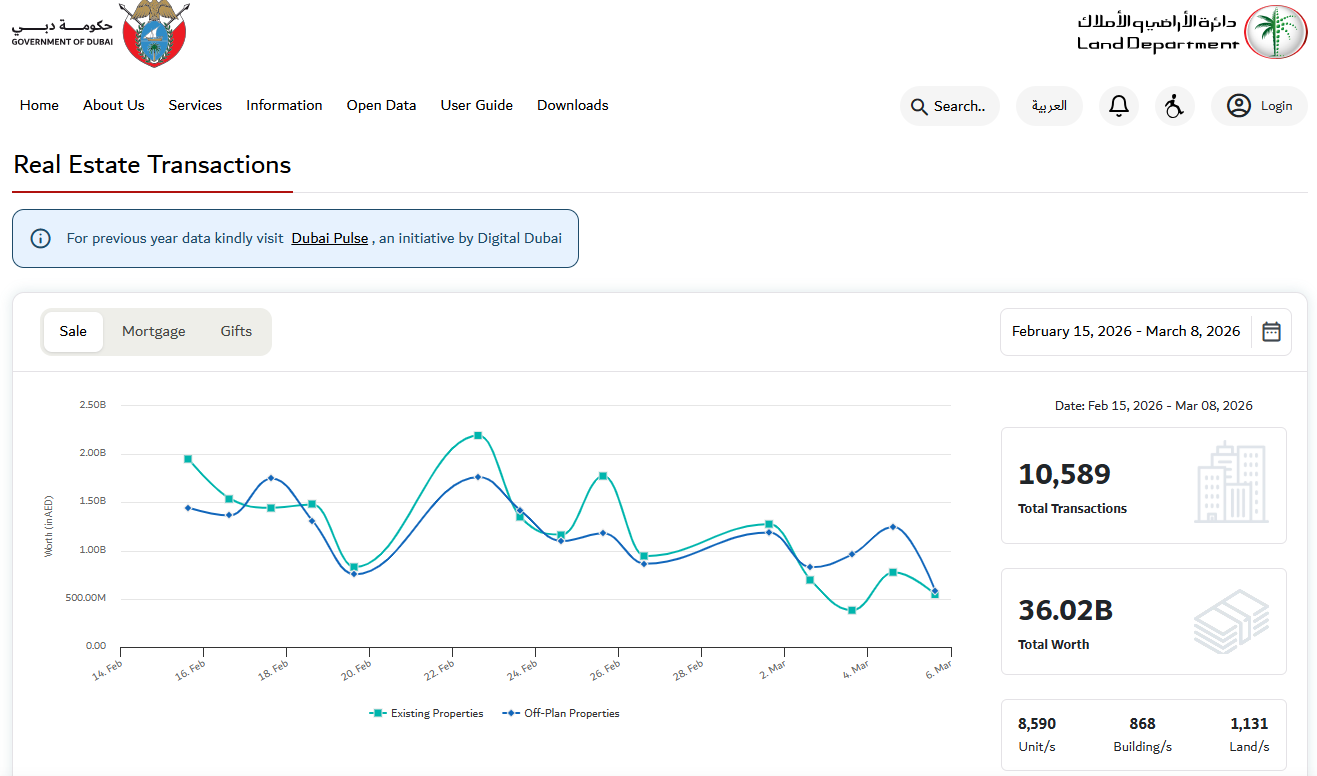Viewport: 1317px width, 776px height.
Task: Expand the Services menu
Action: pyautogui.click(x=195, y=105)
